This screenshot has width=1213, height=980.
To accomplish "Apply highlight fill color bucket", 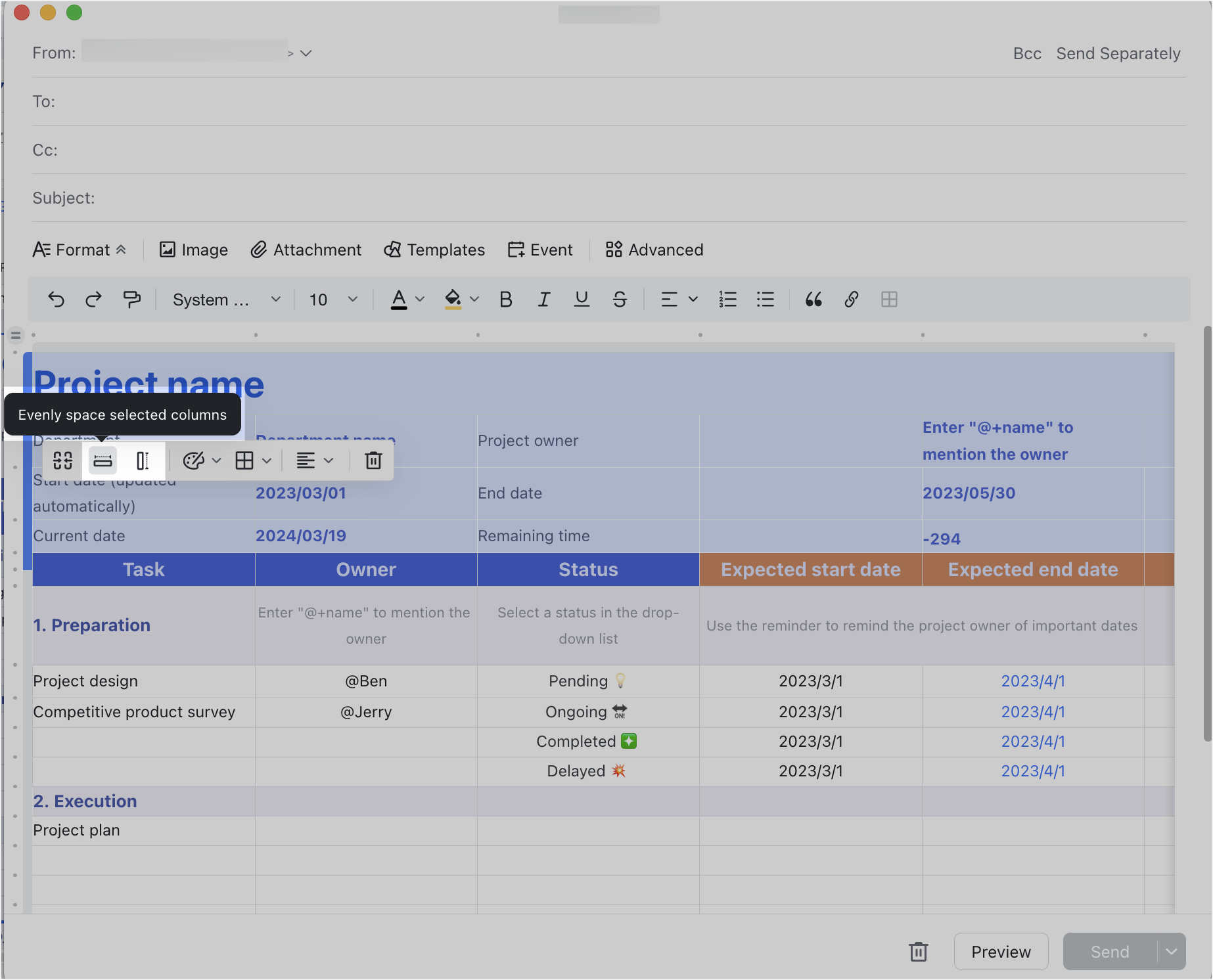I will tap(453, 300).
